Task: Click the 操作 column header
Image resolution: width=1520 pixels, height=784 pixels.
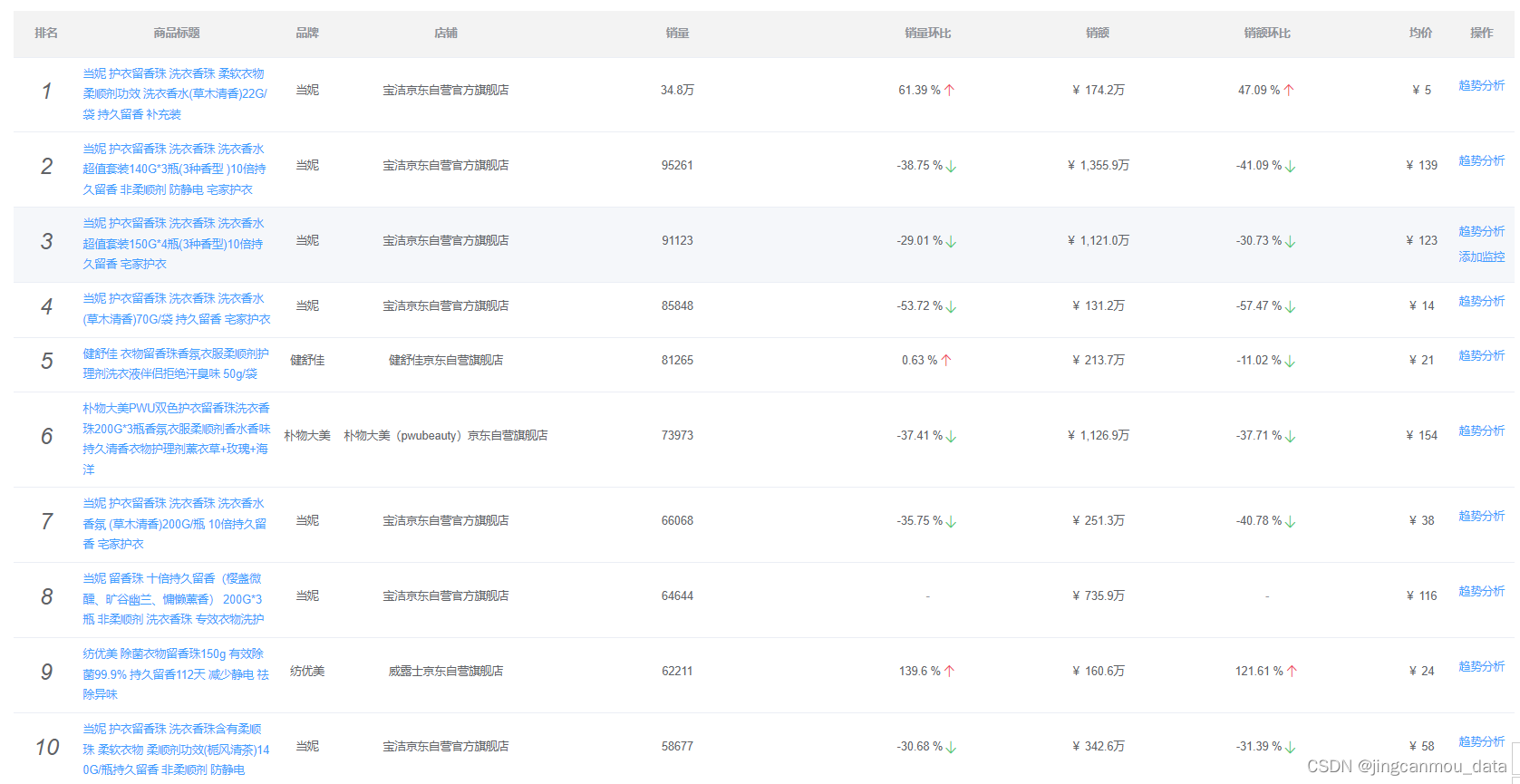Action: 1481,33
